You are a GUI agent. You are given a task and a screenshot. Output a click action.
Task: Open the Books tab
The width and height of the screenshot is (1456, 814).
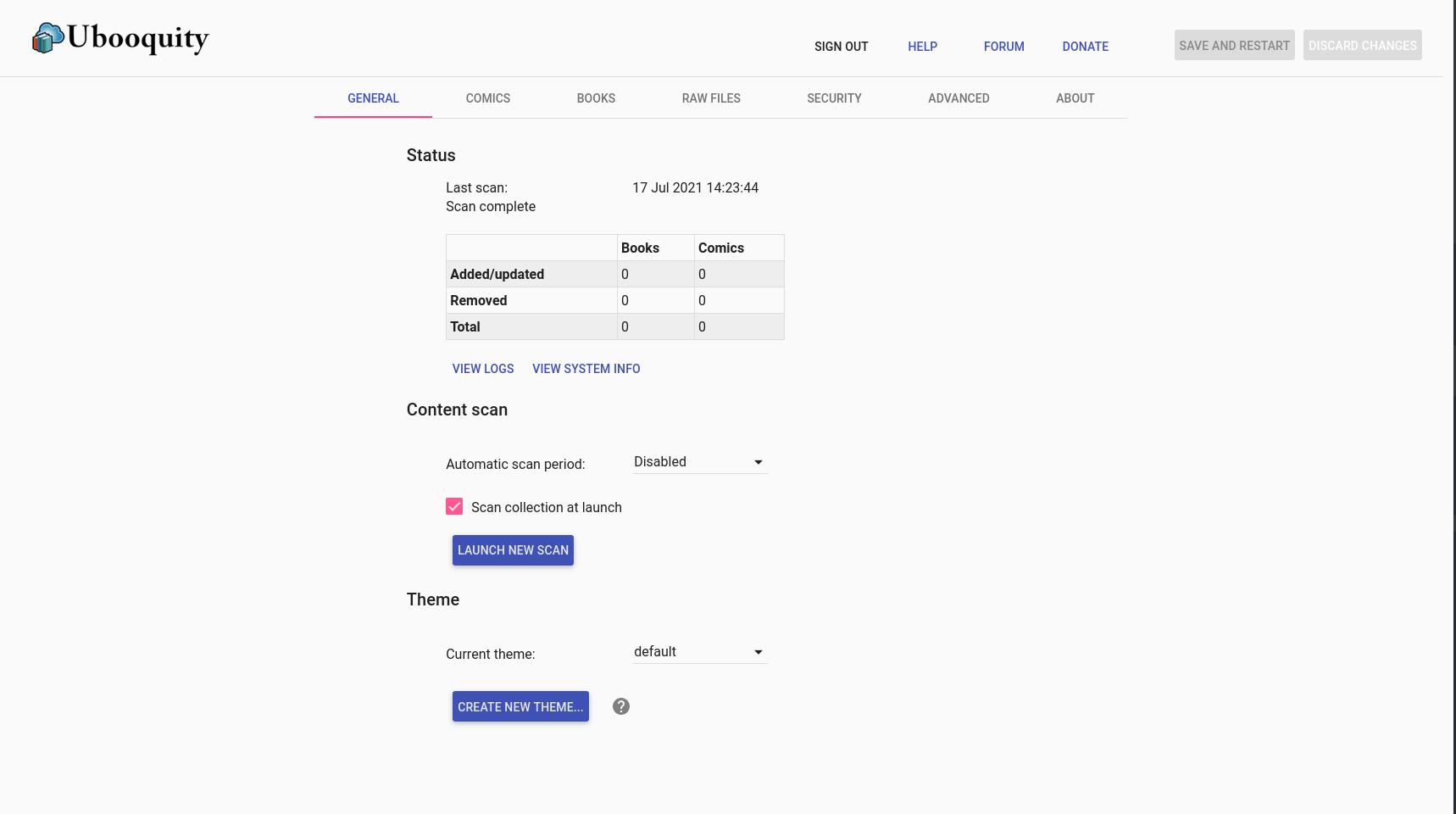596,98
